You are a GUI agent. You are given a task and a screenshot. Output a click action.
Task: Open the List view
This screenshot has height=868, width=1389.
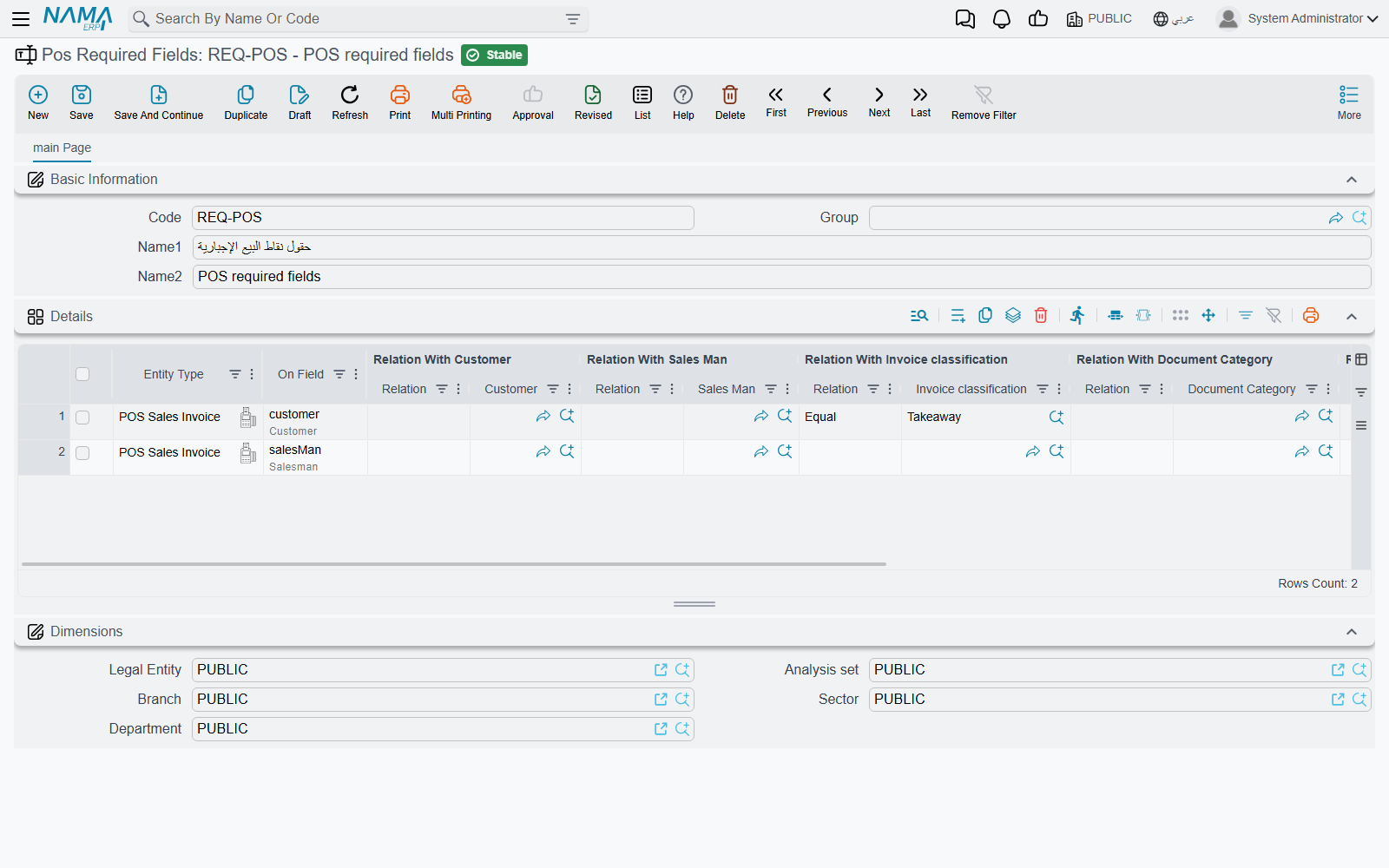tap(642, 102)
